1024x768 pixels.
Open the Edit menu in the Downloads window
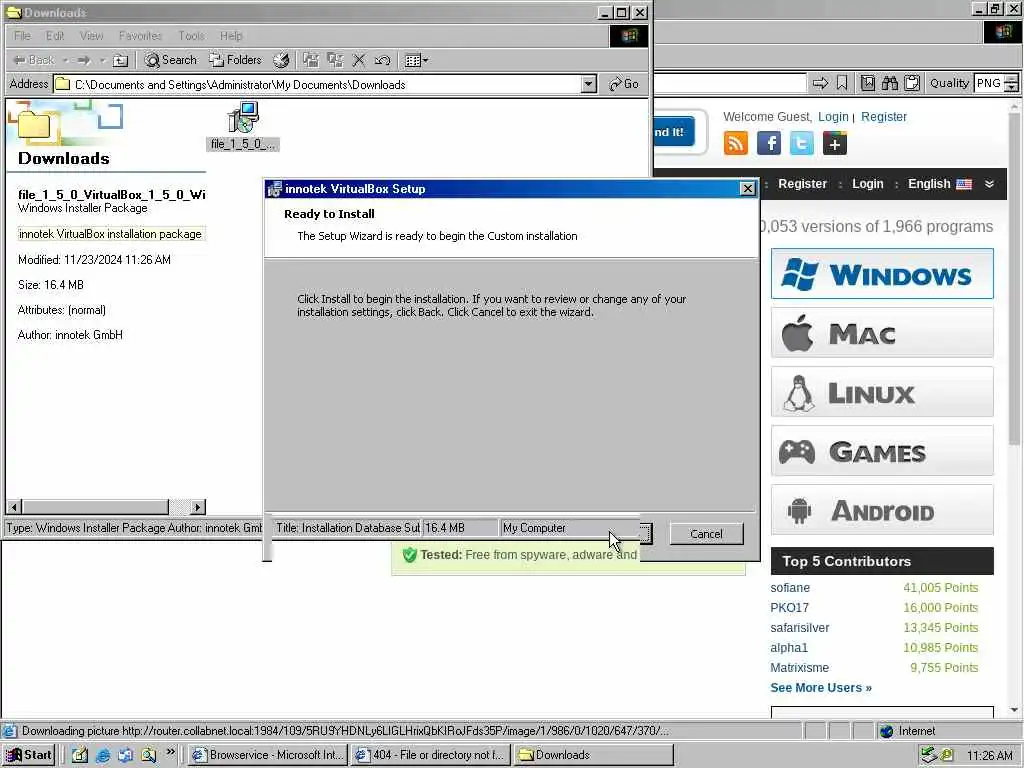55,36
